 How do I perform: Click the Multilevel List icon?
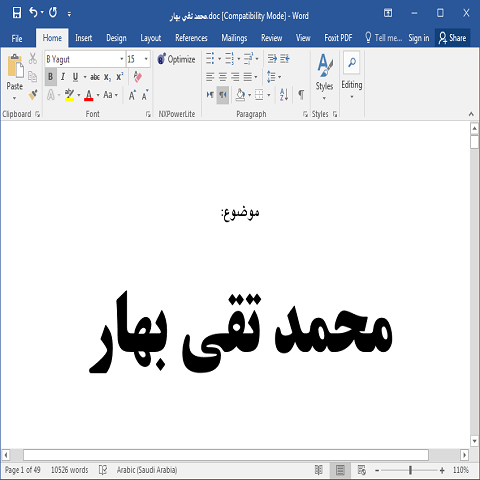249,59
